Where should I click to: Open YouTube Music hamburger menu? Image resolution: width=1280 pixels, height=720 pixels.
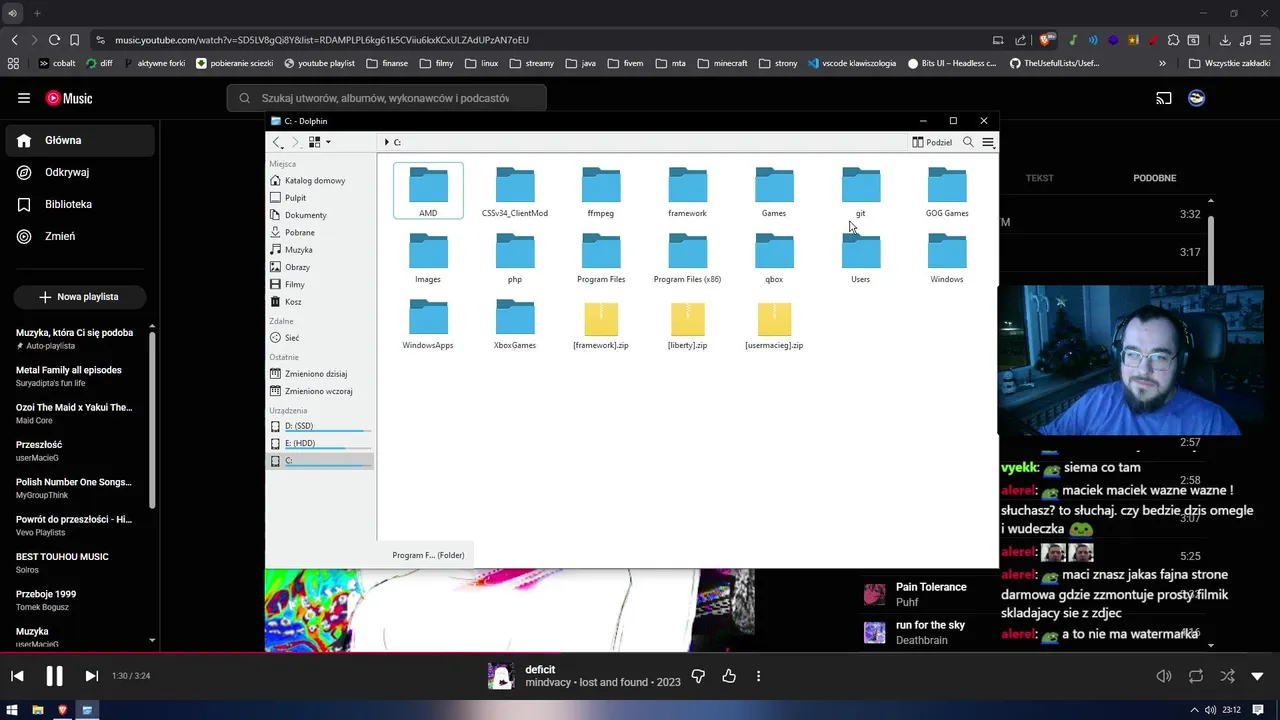click(x=24, y=98)
